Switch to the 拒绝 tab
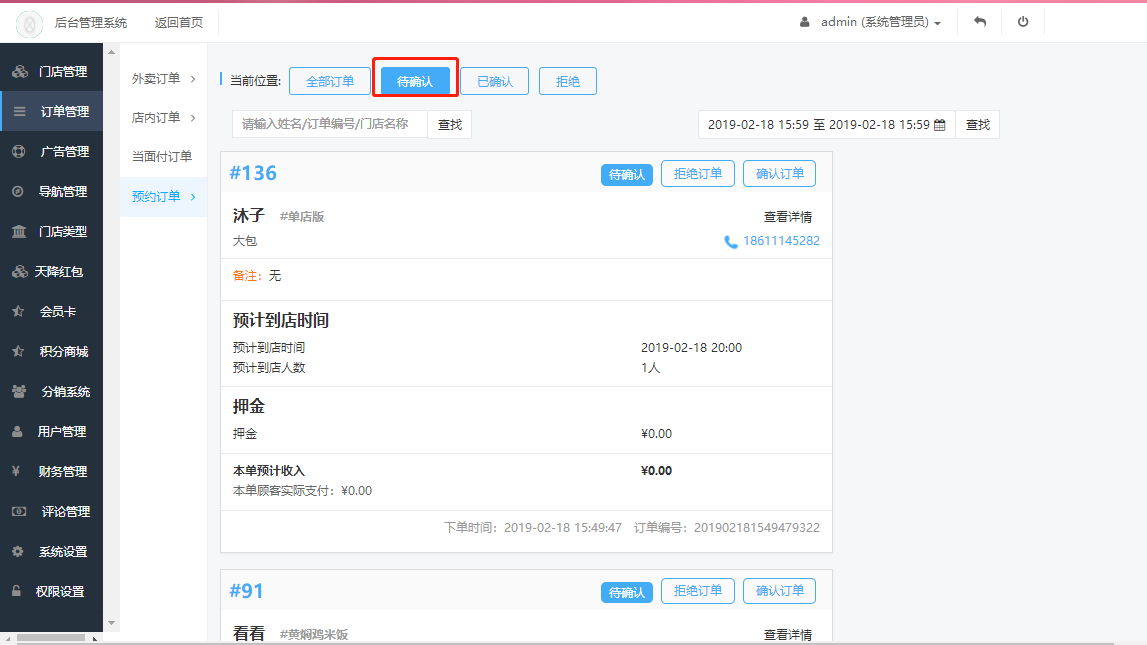 (x=568, y=81)
